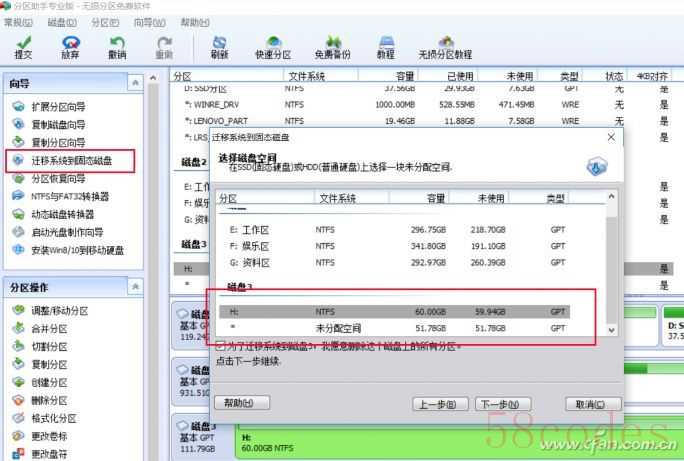Toggle the delete-all-partitions confirmation checkbox
This screenshot has height=461, width=684.
pyautogui.click(x=221, y=346)
